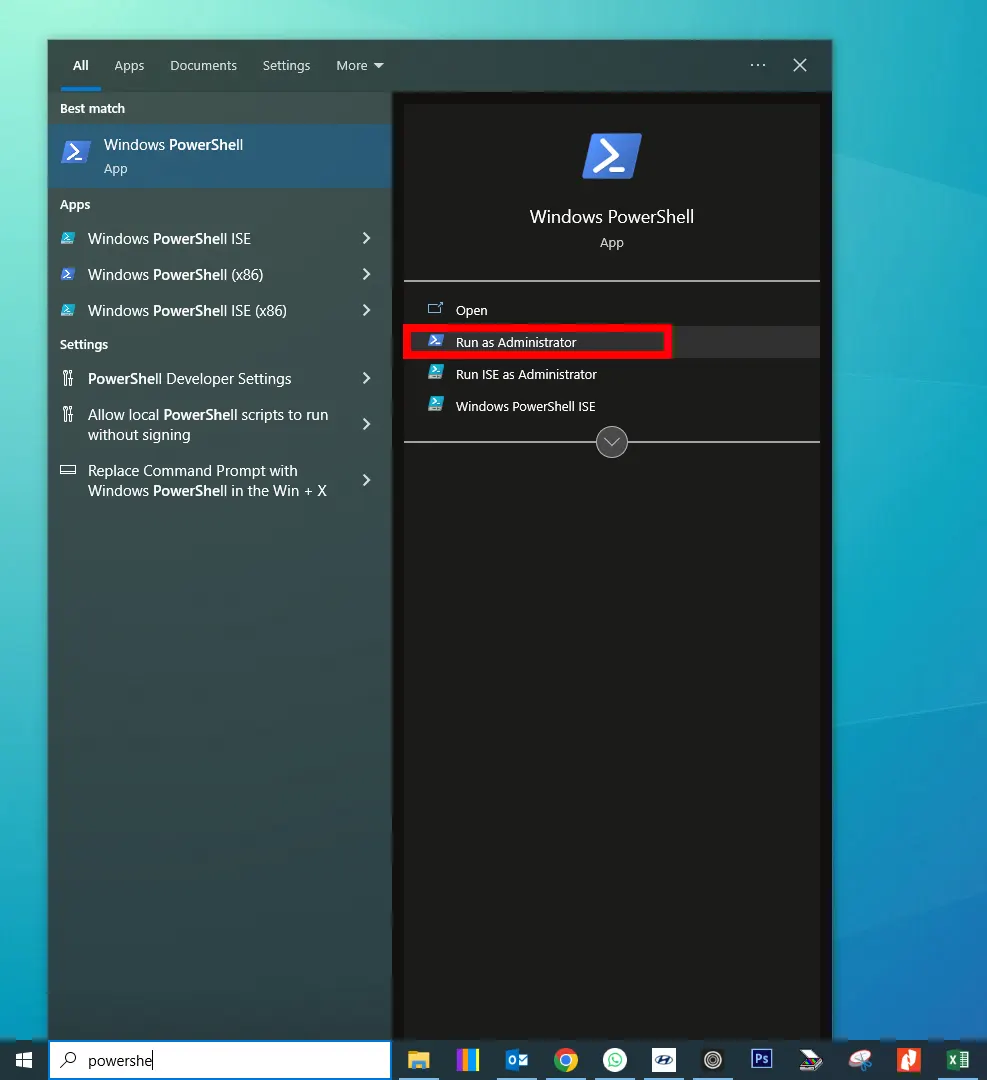
Task: Click Allow local PowerShell scripts settings icon
Action: pyautogui.click(x=67, y=414)
